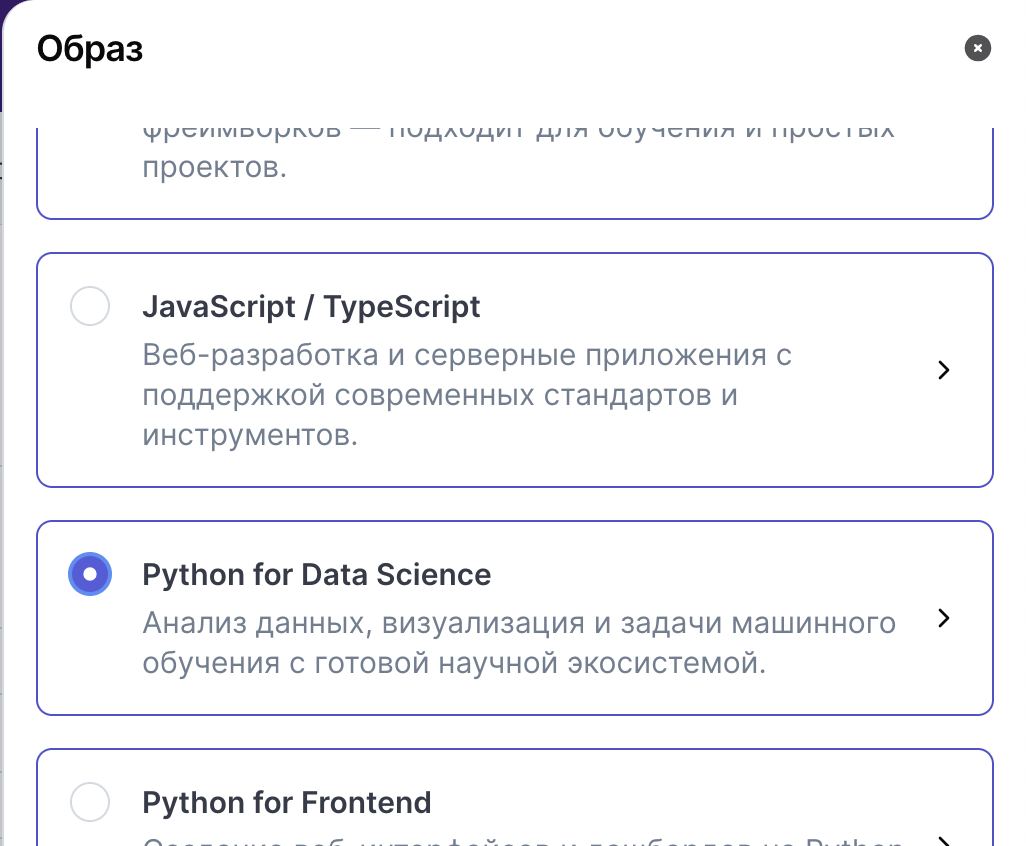
Task: Click the JavaScript / TypeScript title
Action: click(311, 306)
